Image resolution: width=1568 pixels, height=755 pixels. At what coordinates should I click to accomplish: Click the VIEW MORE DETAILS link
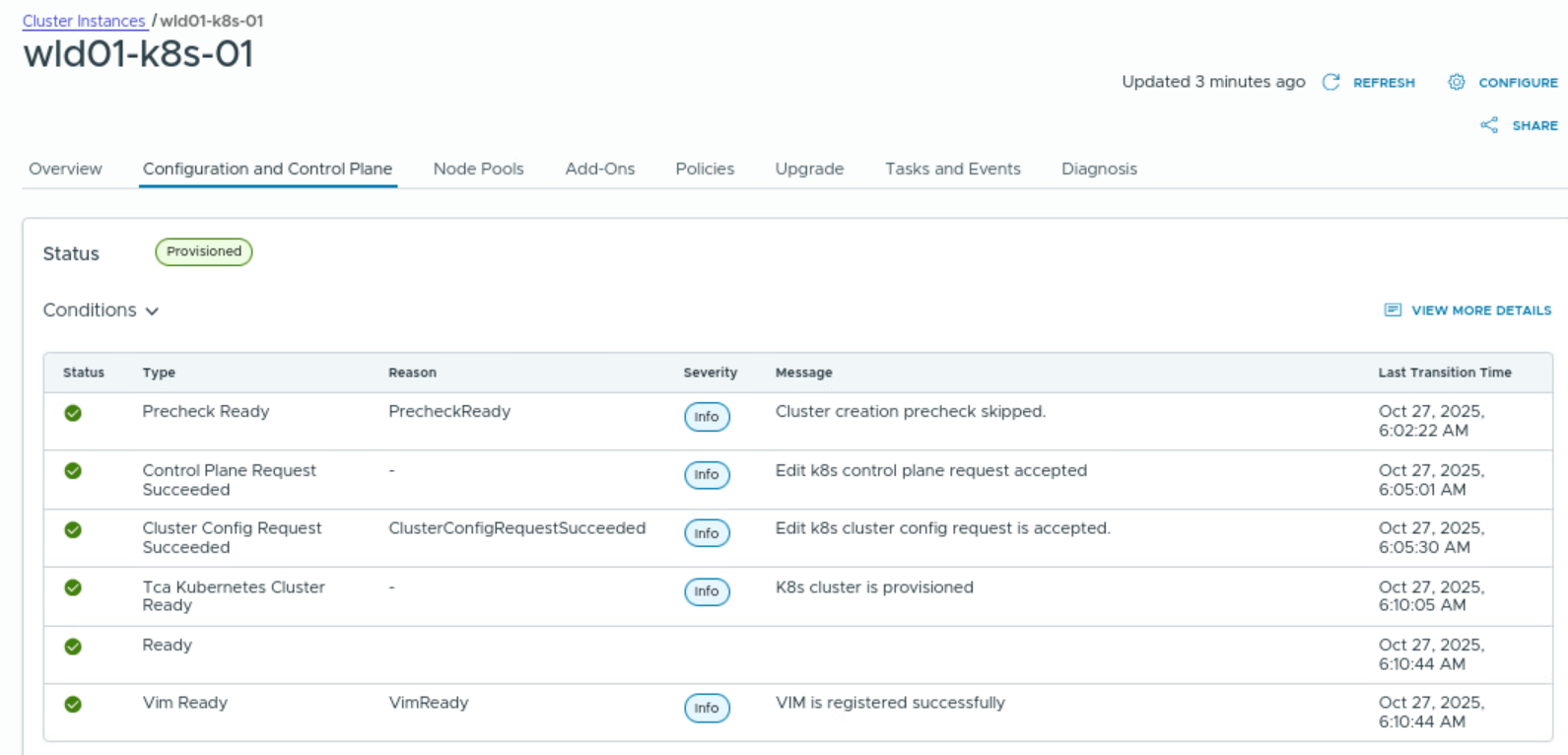(x=1480, y=310)
